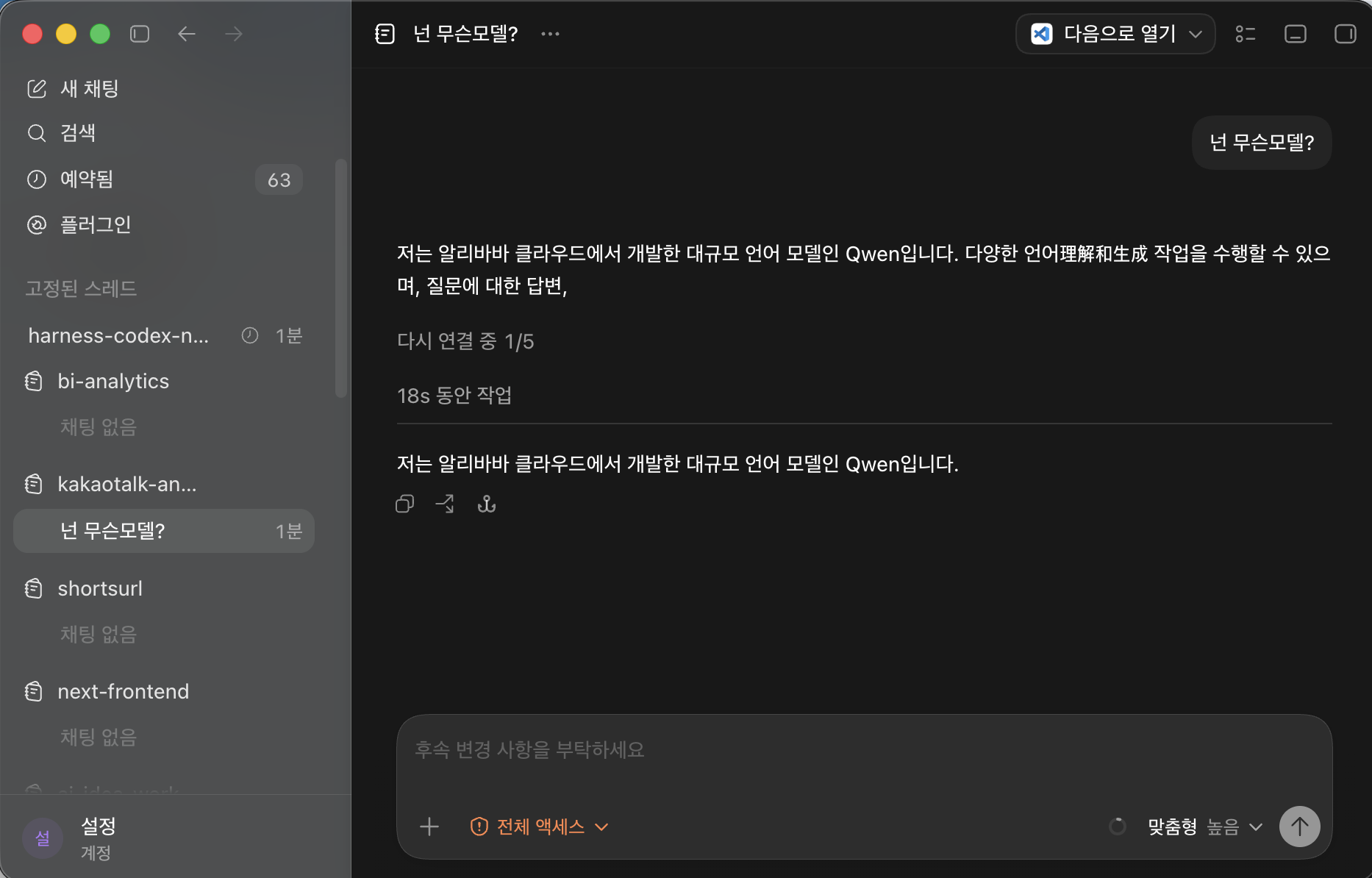The image size is (1372, 878).
Task: Click the shortsurl project icon
Action: pyautogui.click(x=34, y=588)
